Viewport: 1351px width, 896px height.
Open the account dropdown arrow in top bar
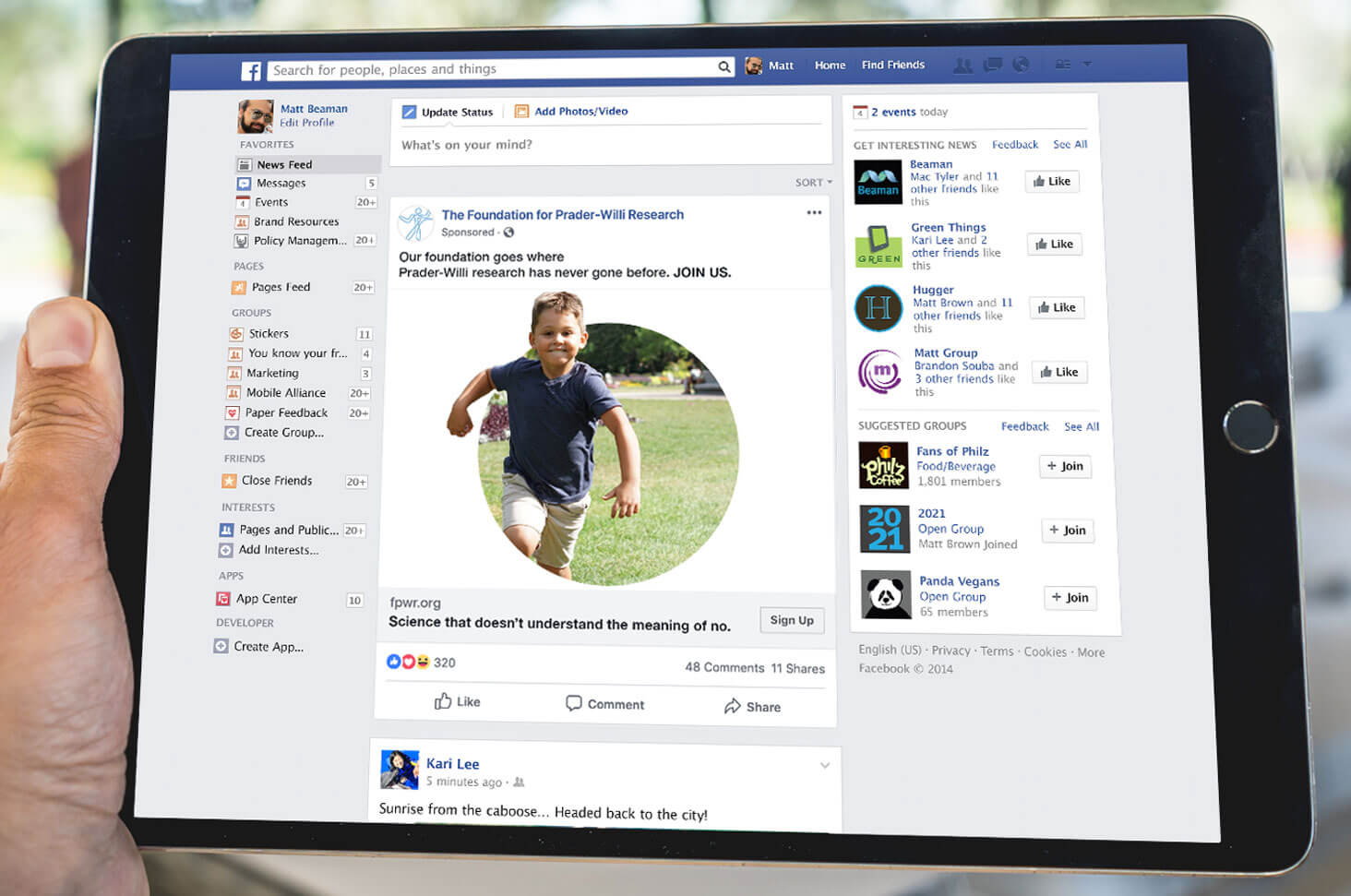[1087, 64]
